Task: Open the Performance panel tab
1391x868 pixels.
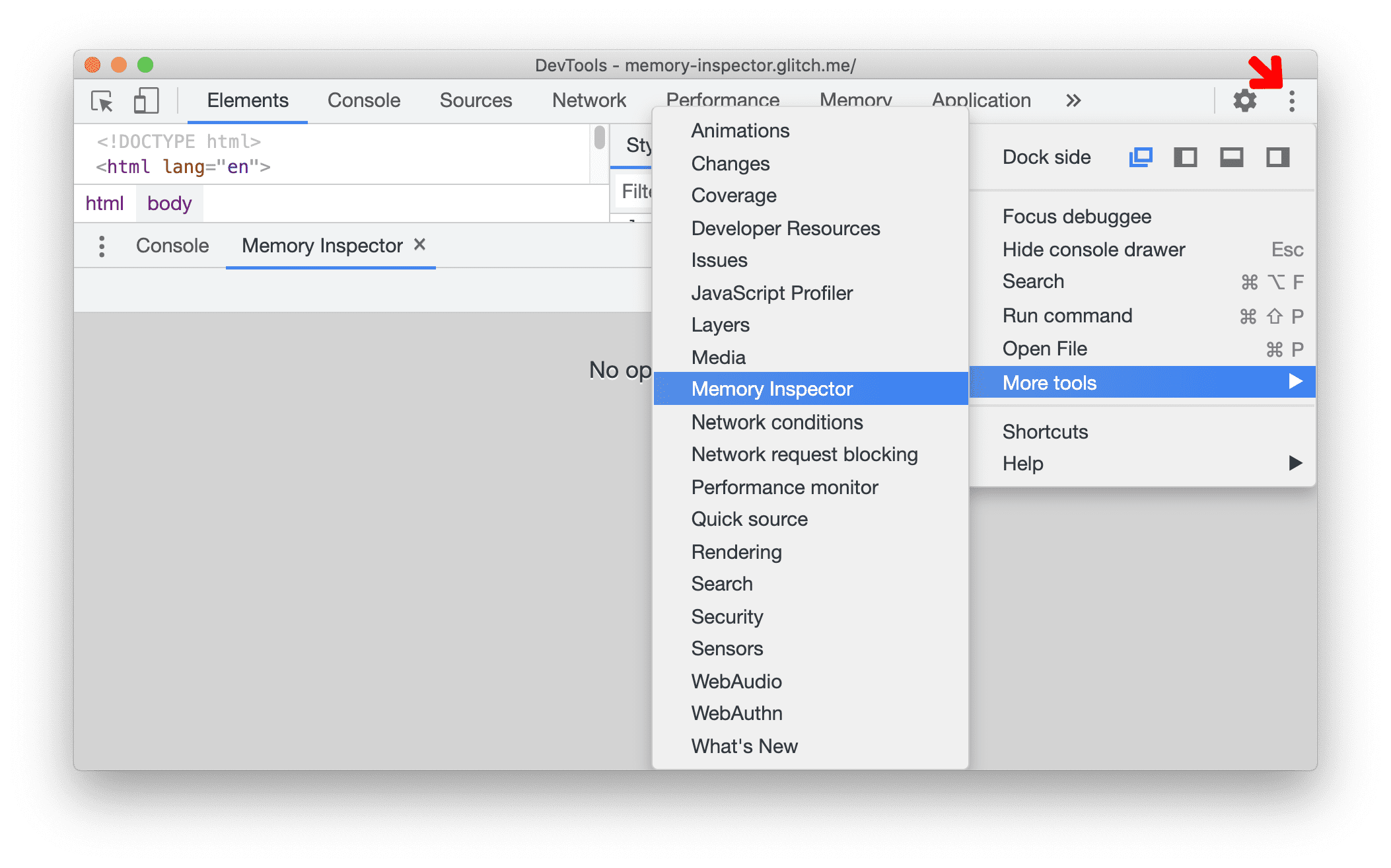Action: click(x=721, y=99)
